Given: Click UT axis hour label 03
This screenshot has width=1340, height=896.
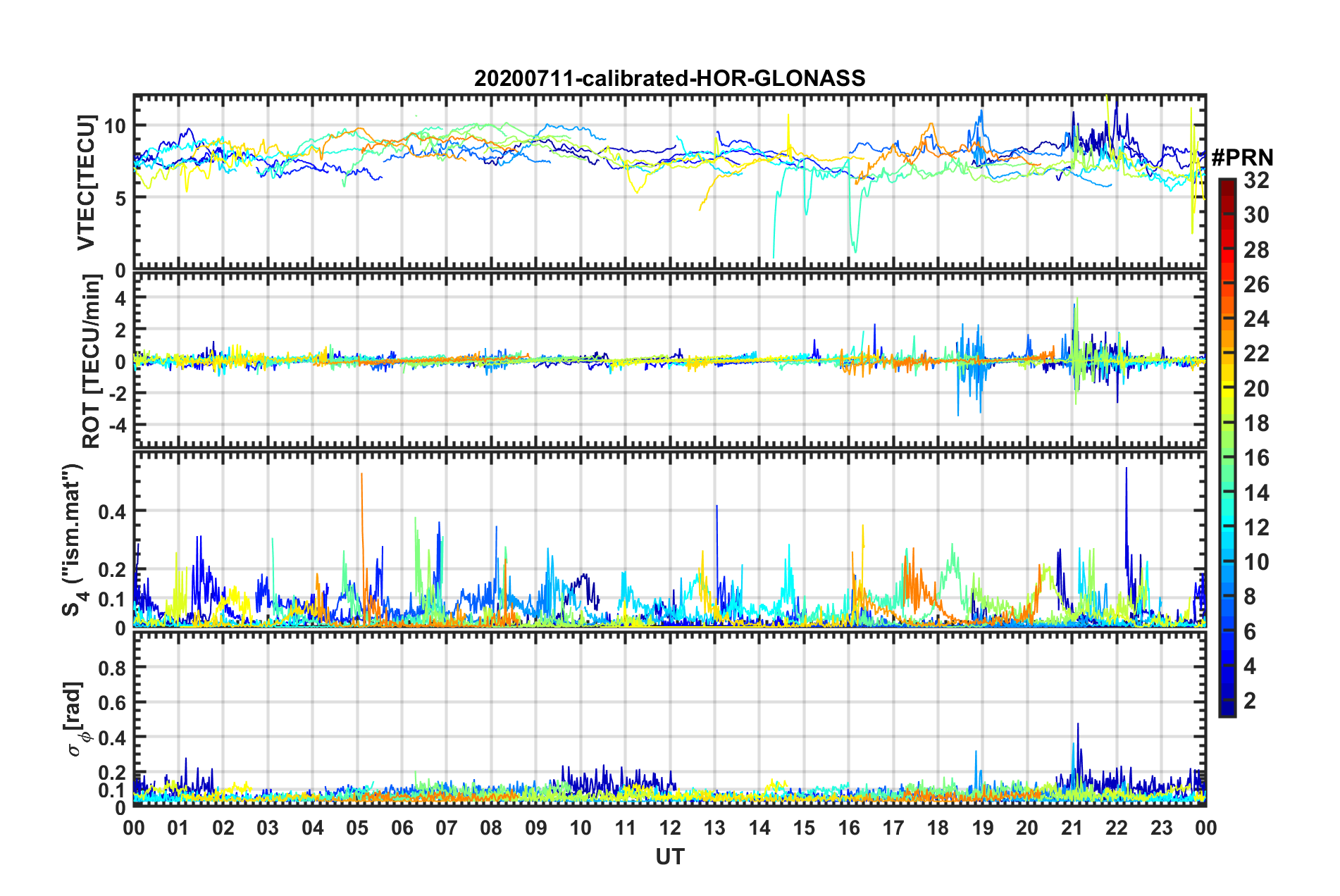Looking at the screenshot, I should (268, 828).
